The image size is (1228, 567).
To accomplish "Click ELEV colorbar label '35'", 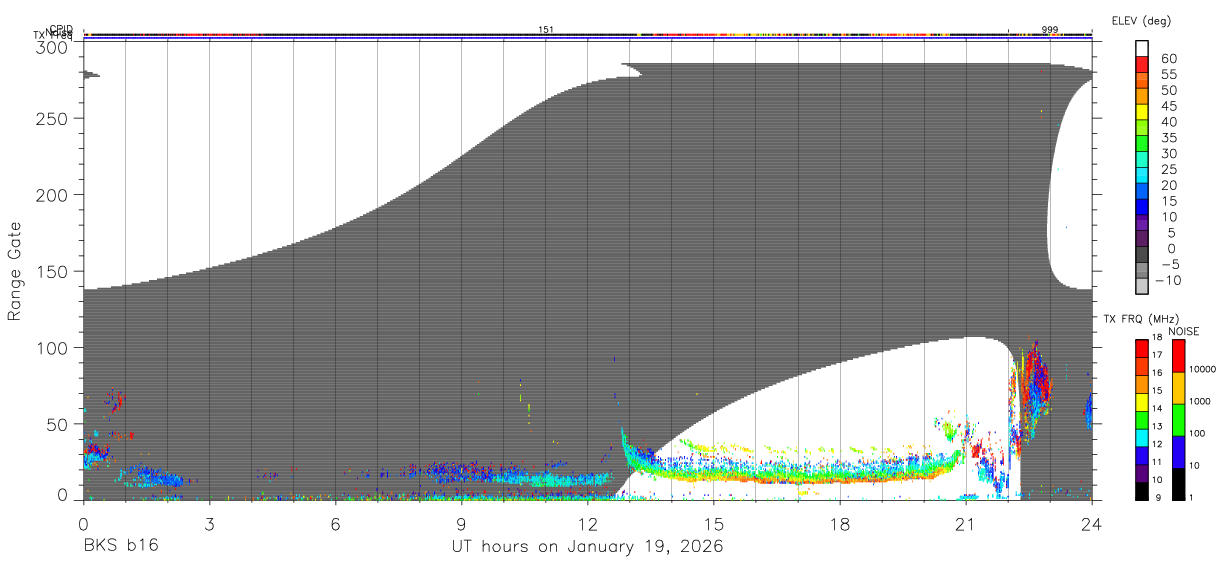I will point(1169,137).
